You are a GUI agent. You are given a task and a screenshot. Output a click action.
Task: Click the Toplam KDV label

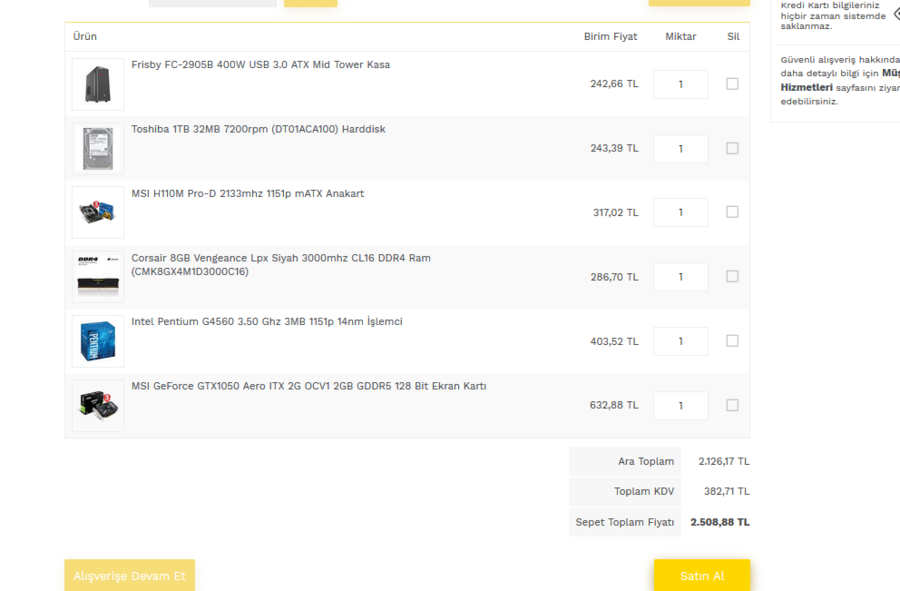pyautogui.click(x=644, y=491)
